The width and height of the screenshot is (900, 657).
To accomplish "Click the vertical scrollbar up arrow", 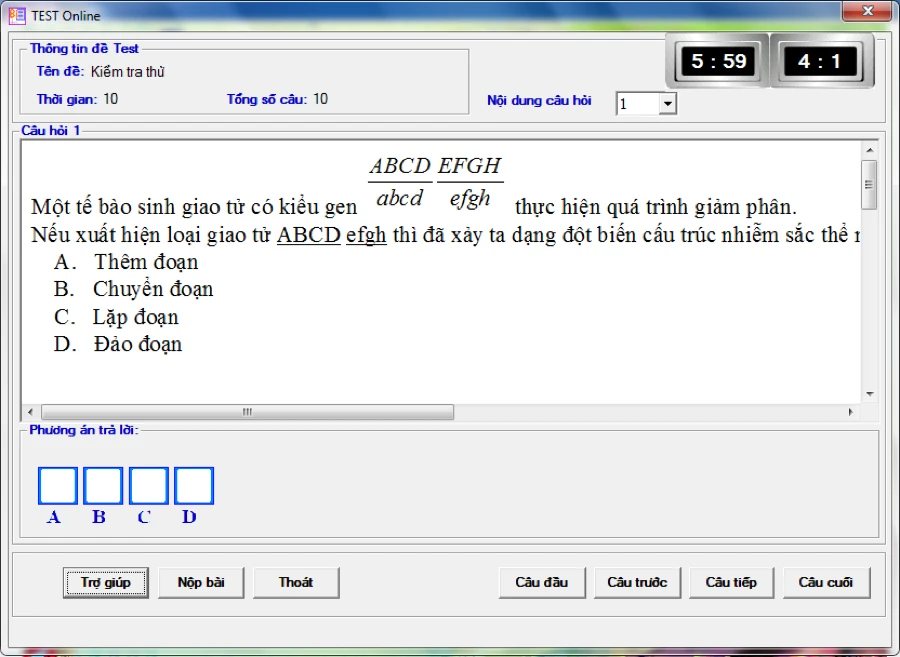I will (x=869, y=150).
